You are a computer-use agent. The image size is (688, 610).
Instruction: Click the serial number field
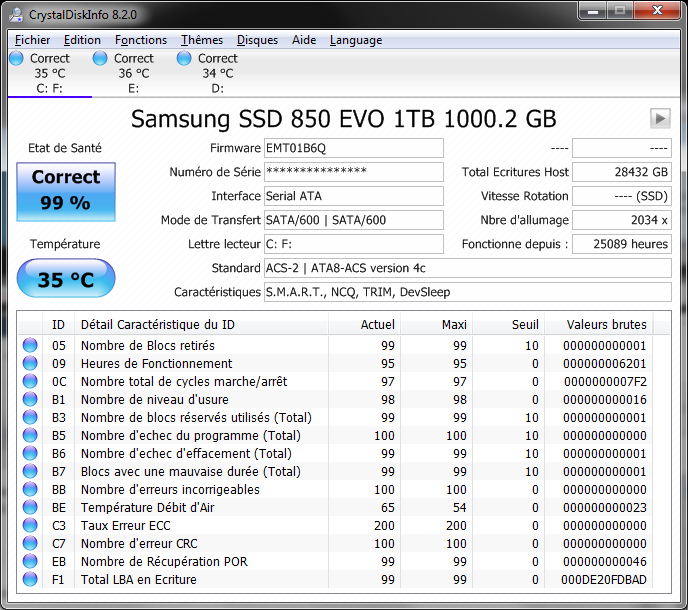[x=354, y=172]
